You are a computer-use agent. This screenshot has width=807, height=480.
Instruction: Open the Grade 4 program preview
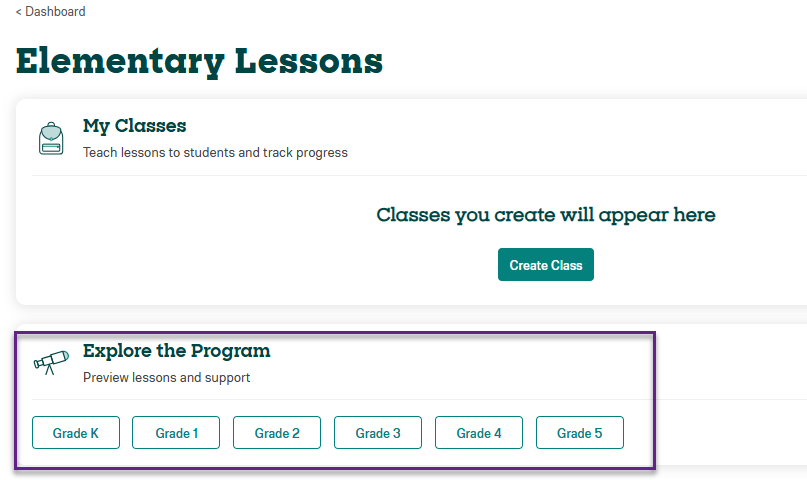479,433
